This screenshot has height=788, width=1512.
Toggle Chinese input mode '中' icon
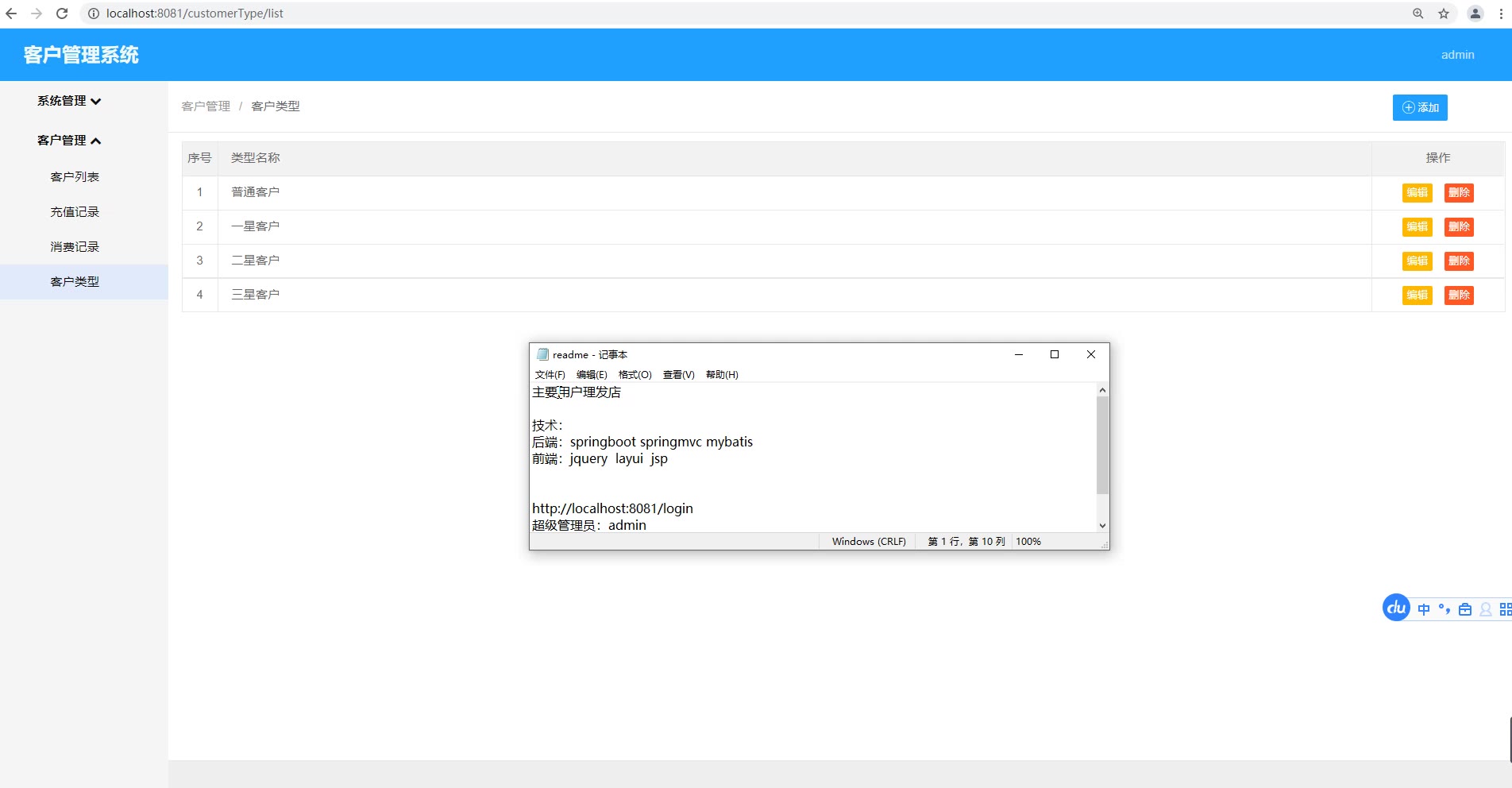point(1424,609)
